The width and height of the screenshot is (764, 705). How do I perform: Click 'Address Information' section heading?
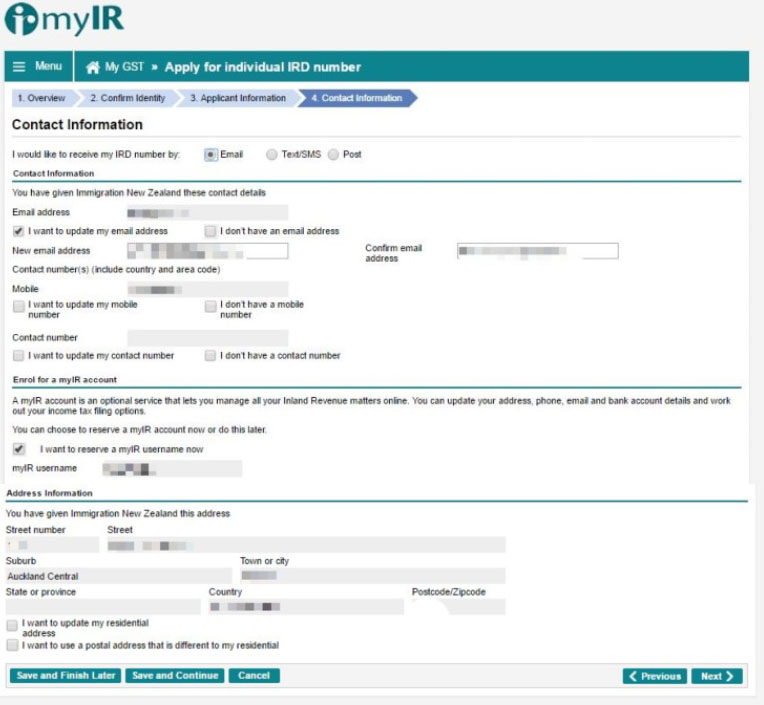49,493
